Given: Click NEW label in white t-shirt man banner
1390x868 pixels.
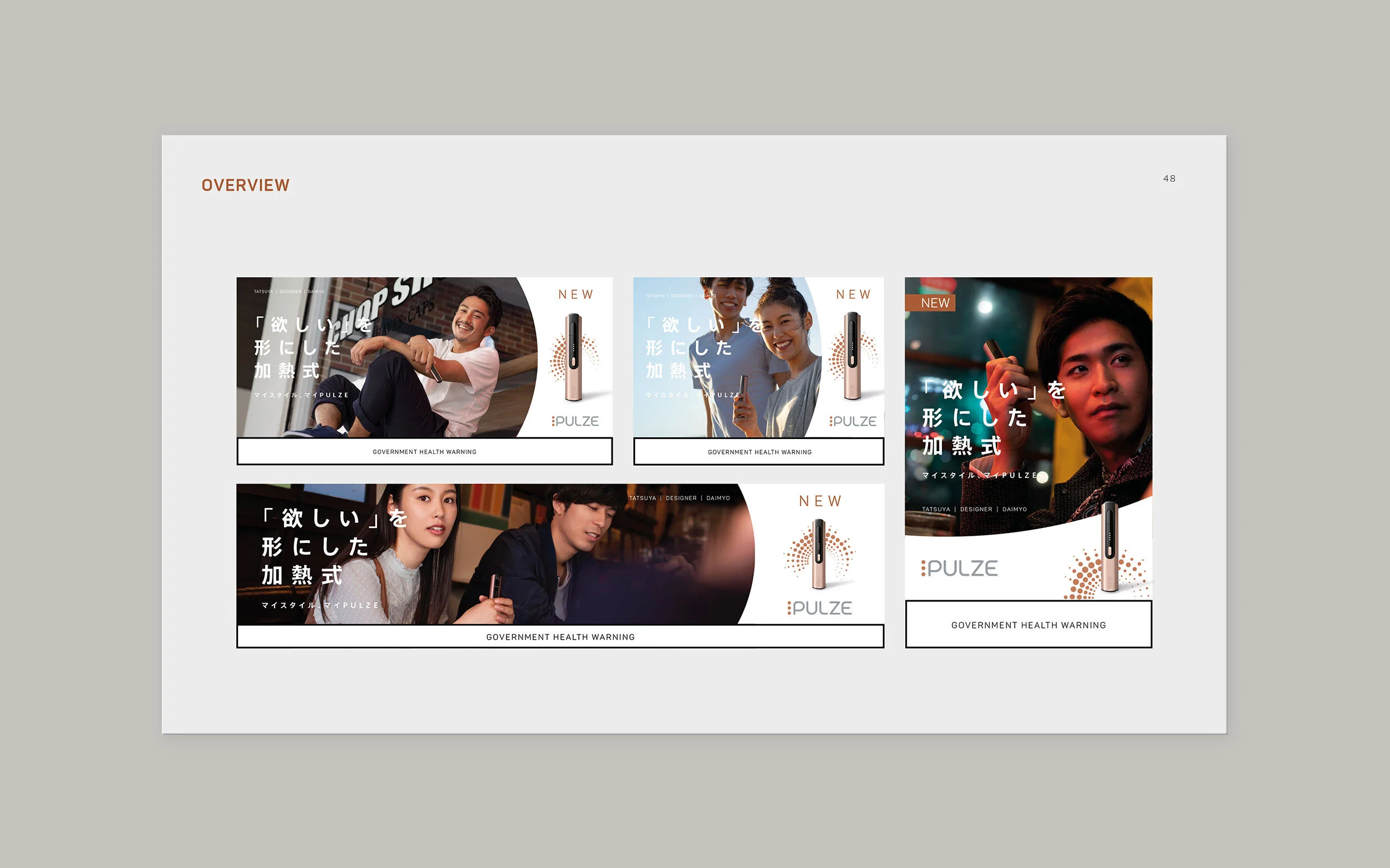Looking at the screenshot, I should tap(575, 295).
